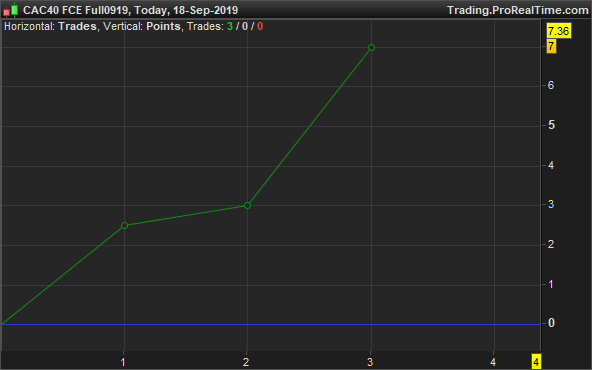Click the 'Points' vertical axis setting

click(x=163, y=26)
